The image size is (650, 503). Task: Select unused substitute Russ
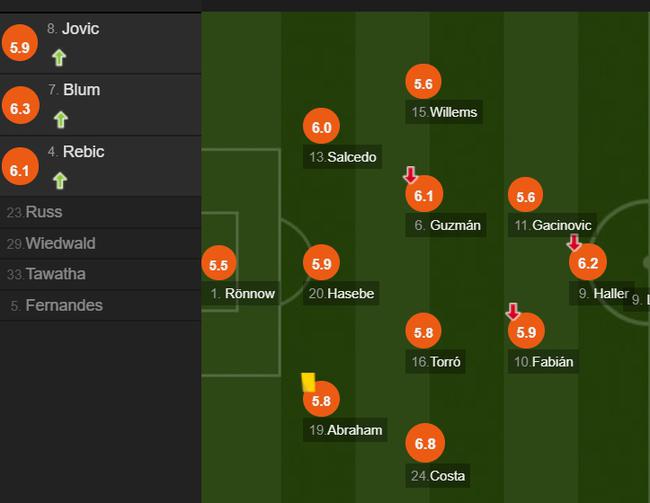click(x=43, y=212)
